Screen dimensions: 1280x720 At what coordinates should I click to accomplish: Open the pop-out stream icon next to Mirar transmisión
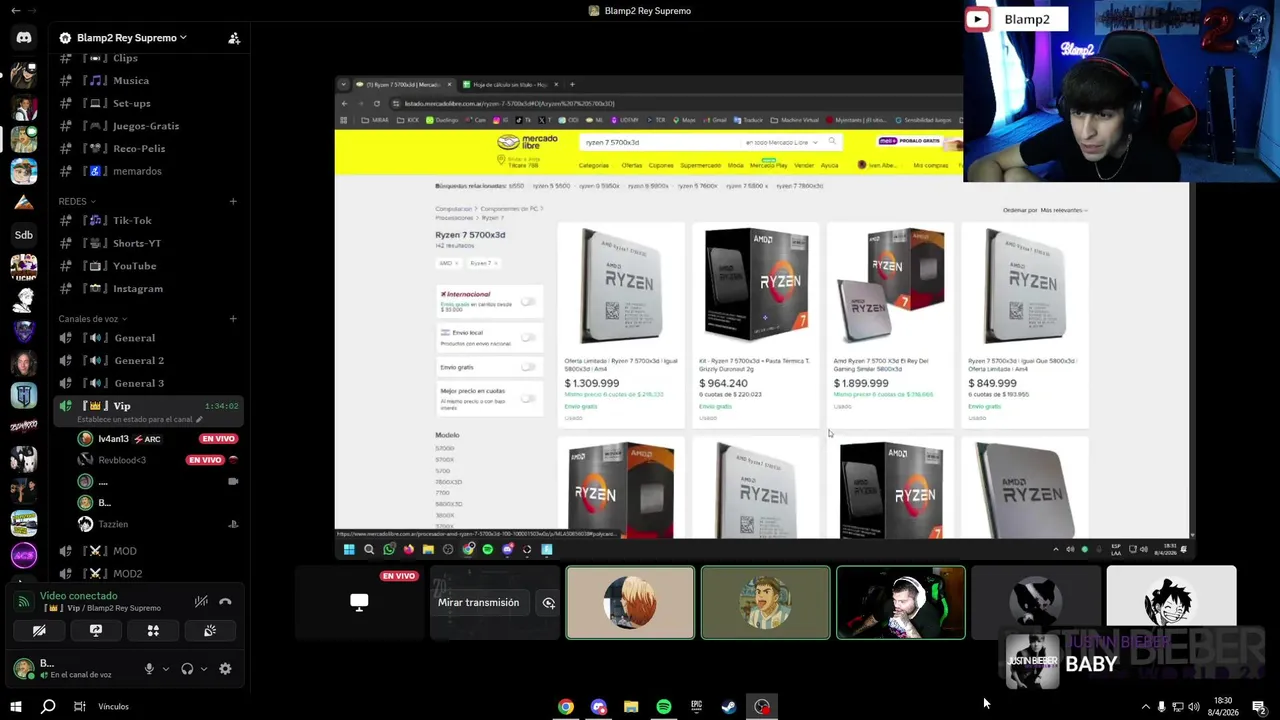548,603
